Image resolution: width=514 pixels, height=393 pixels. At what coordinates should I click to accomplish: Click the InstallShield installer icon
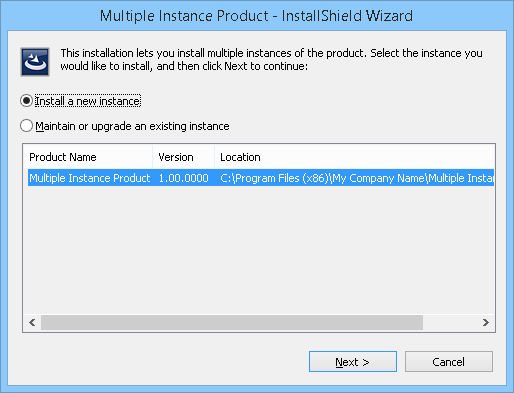pyautogui.click(x=35, y=62)
